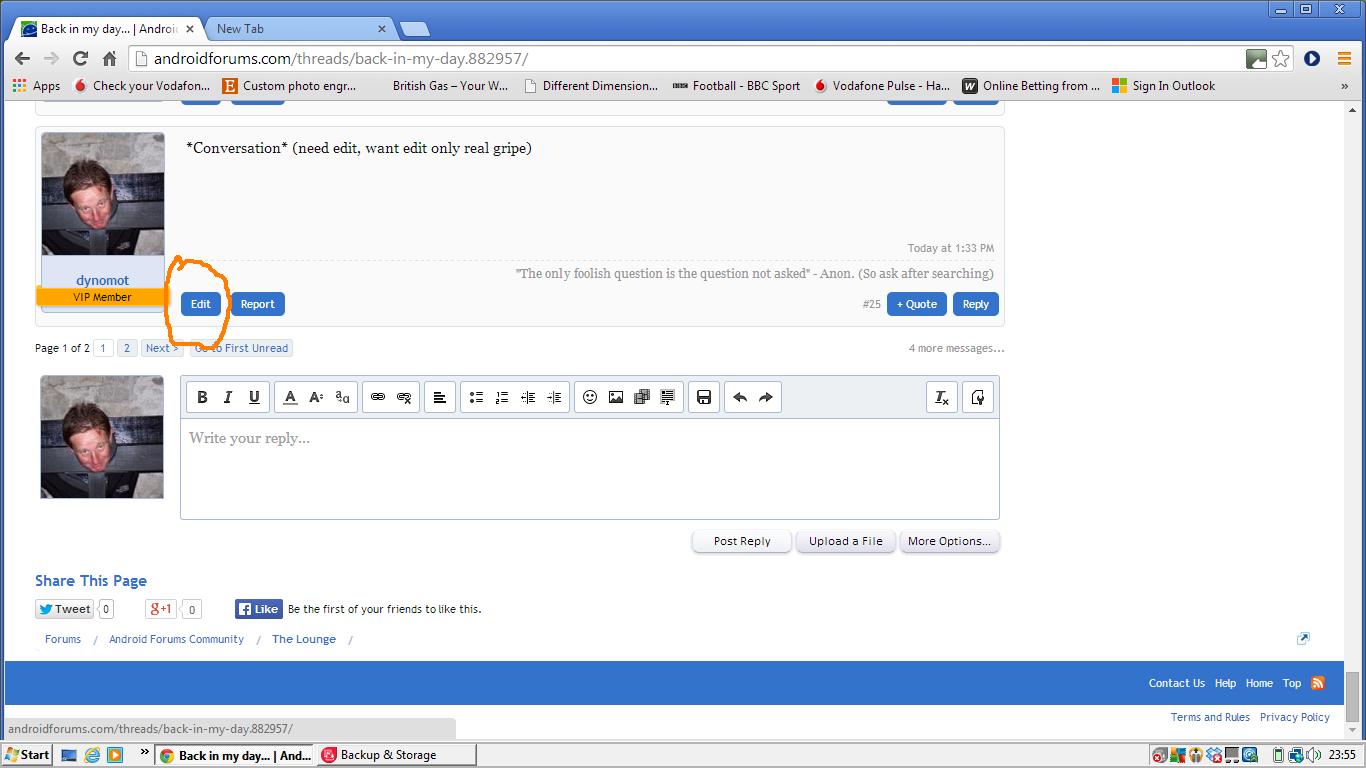
Task: Click the insert image icon
Action: [616, 397]
